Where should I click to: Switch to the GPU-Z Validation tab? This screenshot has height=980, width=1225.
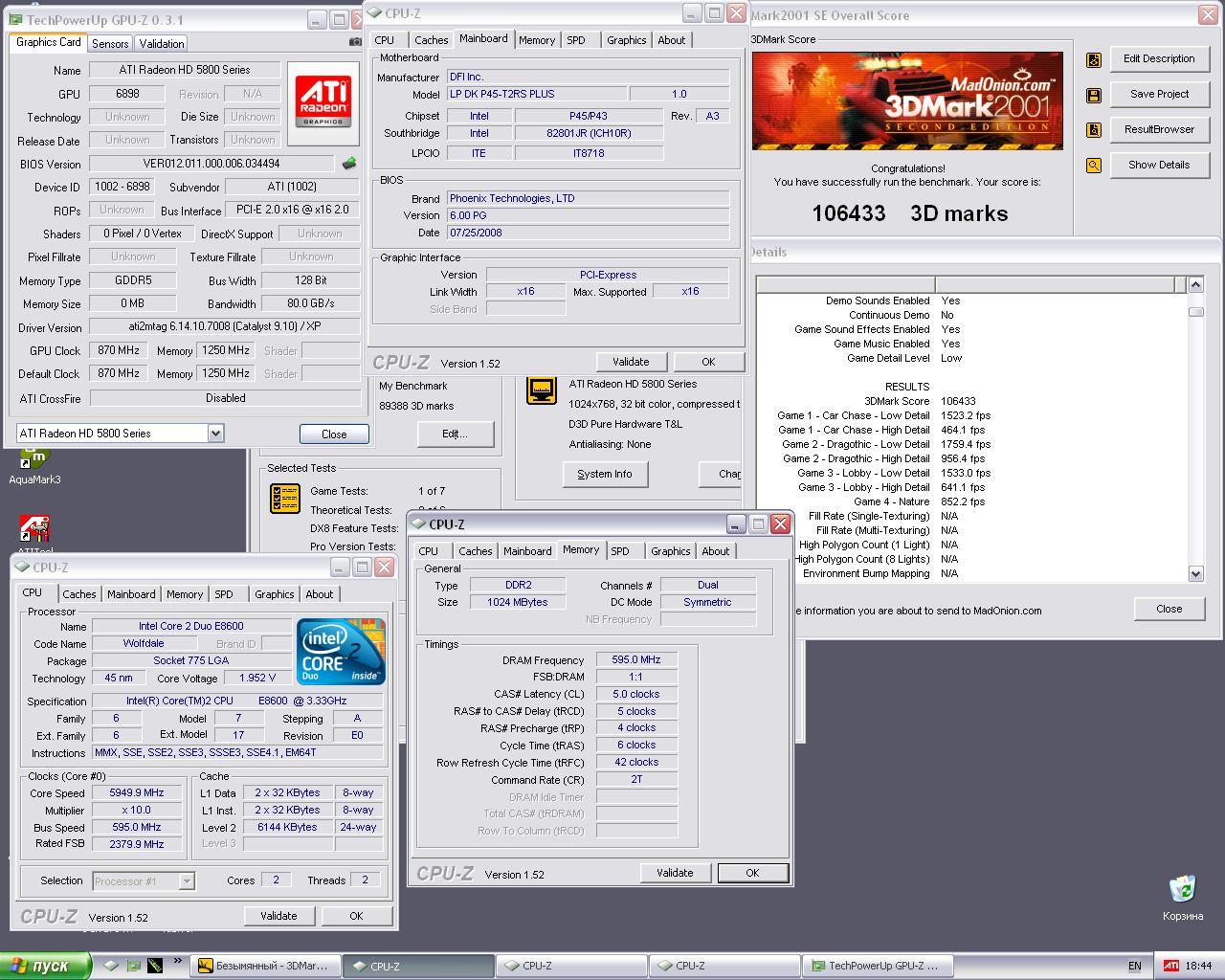click(x=162, y=44)
